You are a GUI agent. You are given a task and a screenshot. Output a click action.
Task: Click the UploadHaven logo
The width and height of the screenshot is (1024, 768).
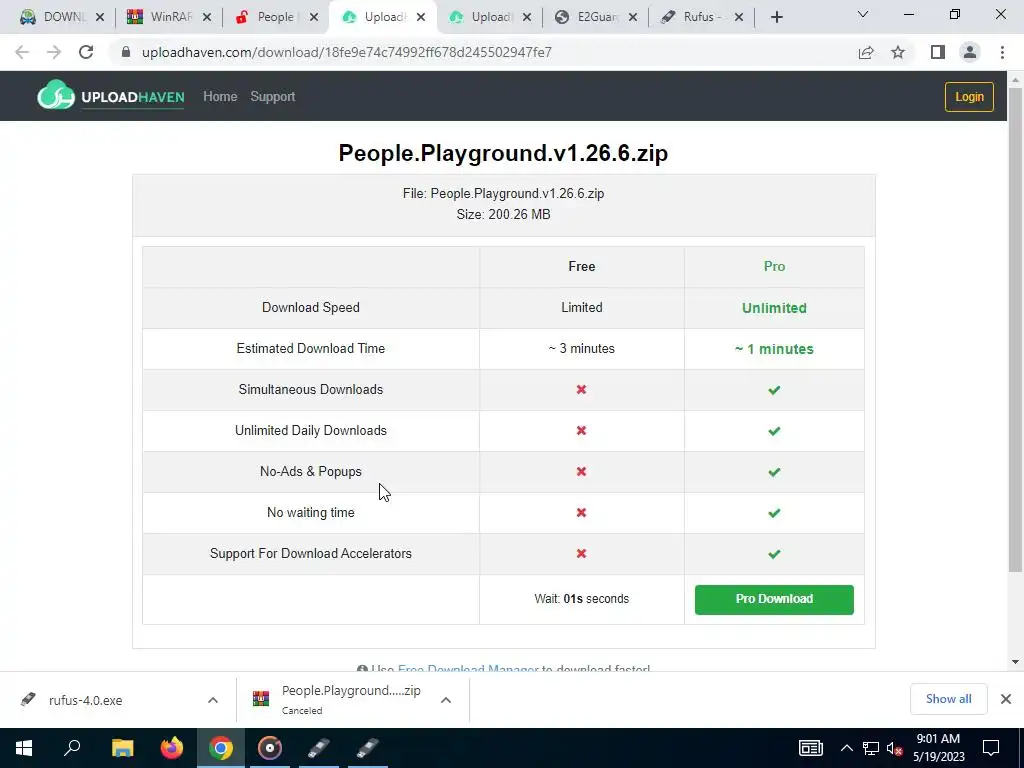[111, 97]
